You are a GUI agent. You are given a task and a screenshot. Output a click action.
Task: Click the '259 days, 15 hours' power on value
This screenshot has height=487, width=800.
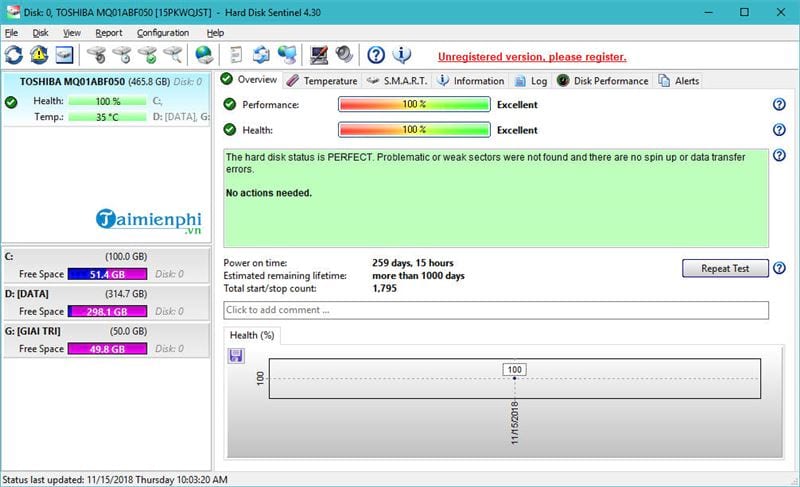pyautogui.click(x=412, y=263)
